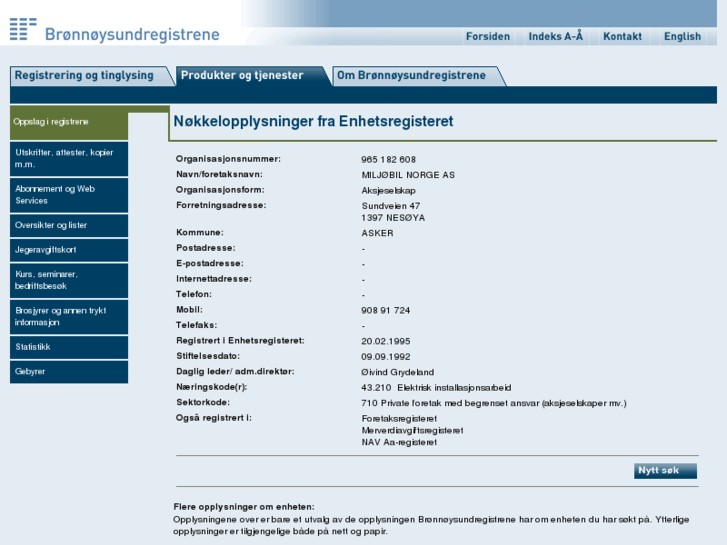Click the name Øivind Grydeland

point(398,372)
